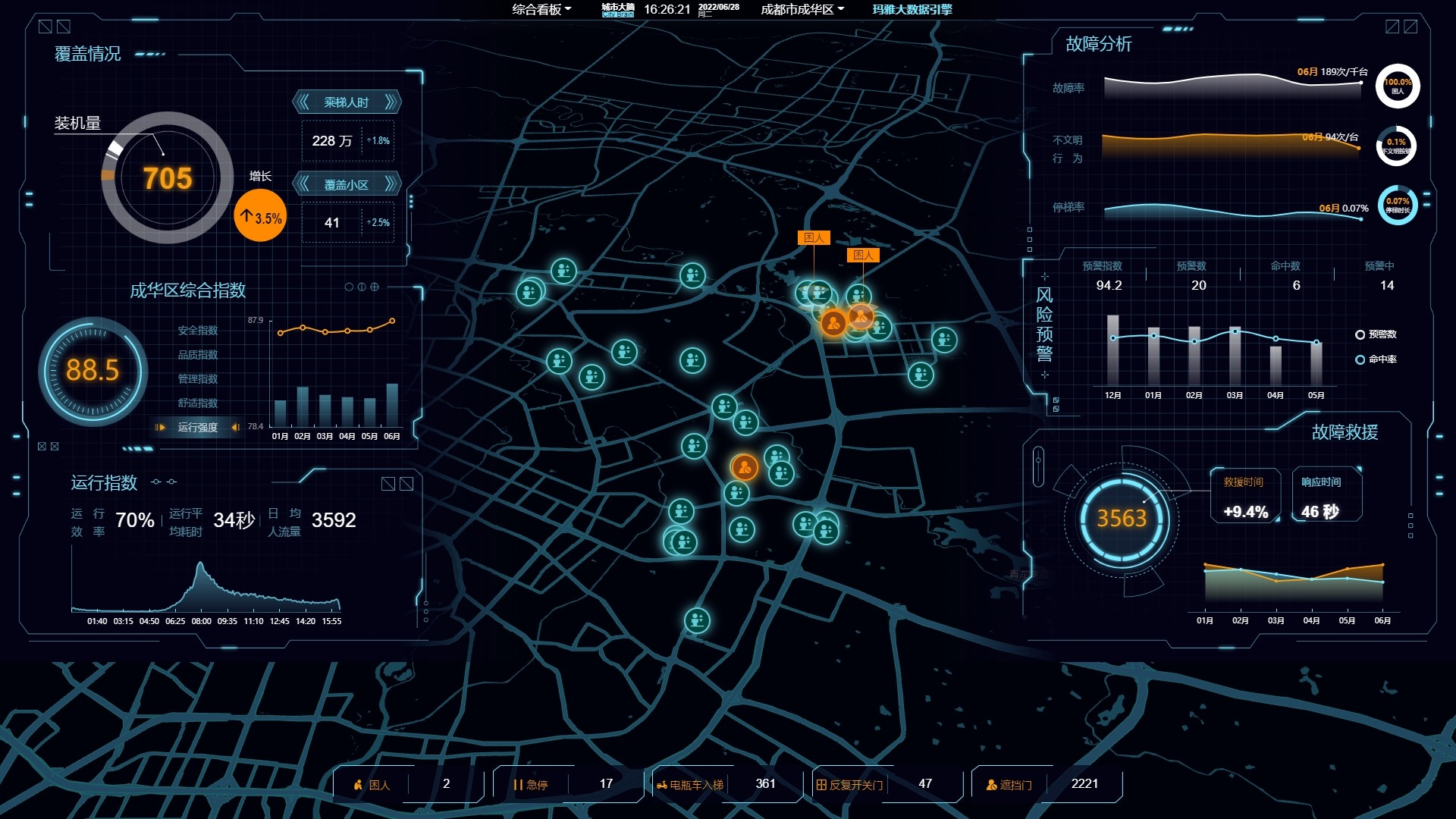Click the 0.07% 停梯时长 donut chart
The width and height of the screenshot is (1456, 819).
(1398, 206)
